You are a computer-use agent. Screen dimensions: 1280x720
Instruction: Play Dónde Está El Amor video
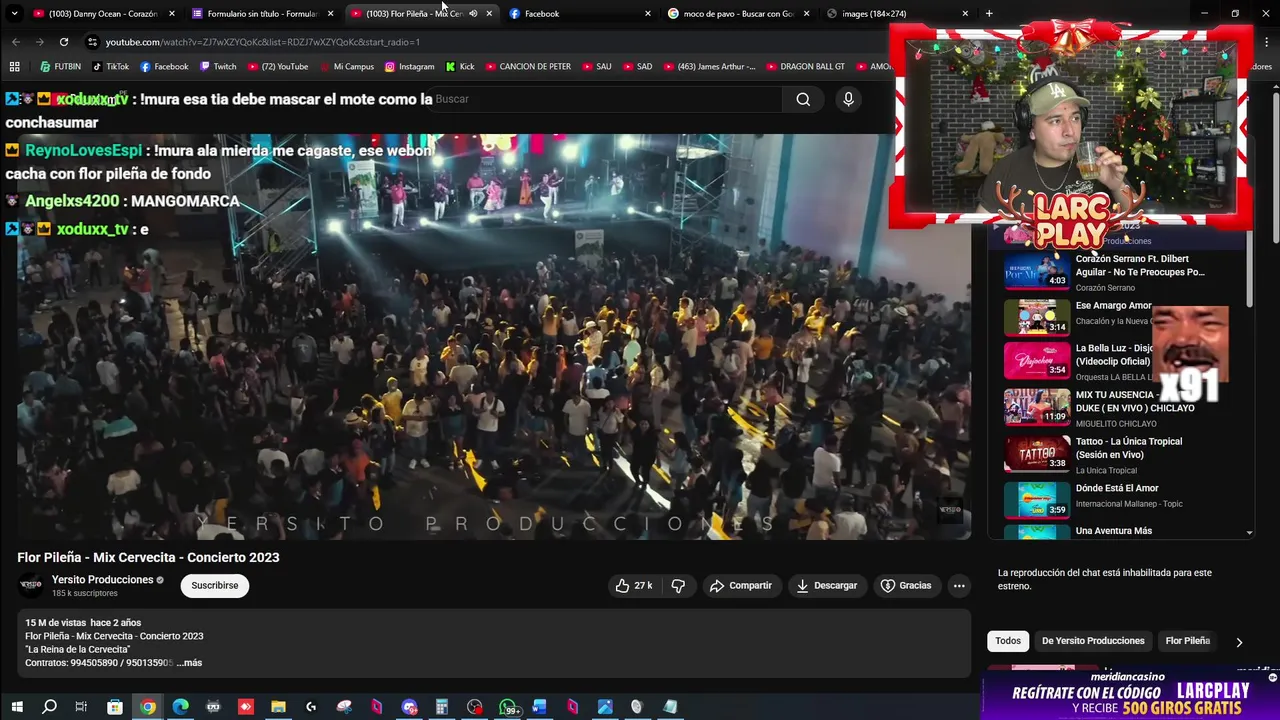click(1036, 500)
